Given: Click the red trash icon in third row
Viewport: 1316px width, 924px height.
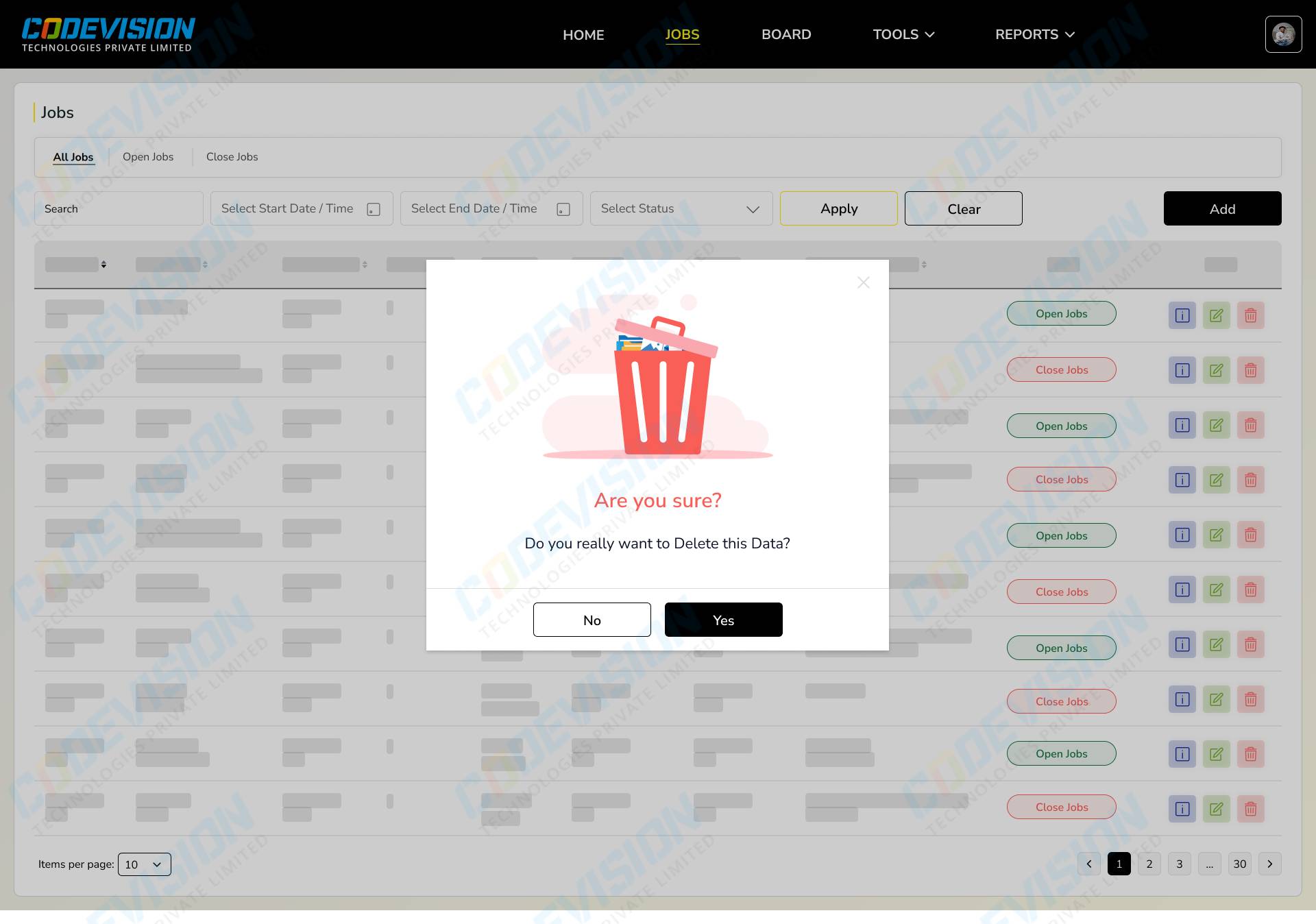Looking at the screenshot, I should coord(1250,425).
